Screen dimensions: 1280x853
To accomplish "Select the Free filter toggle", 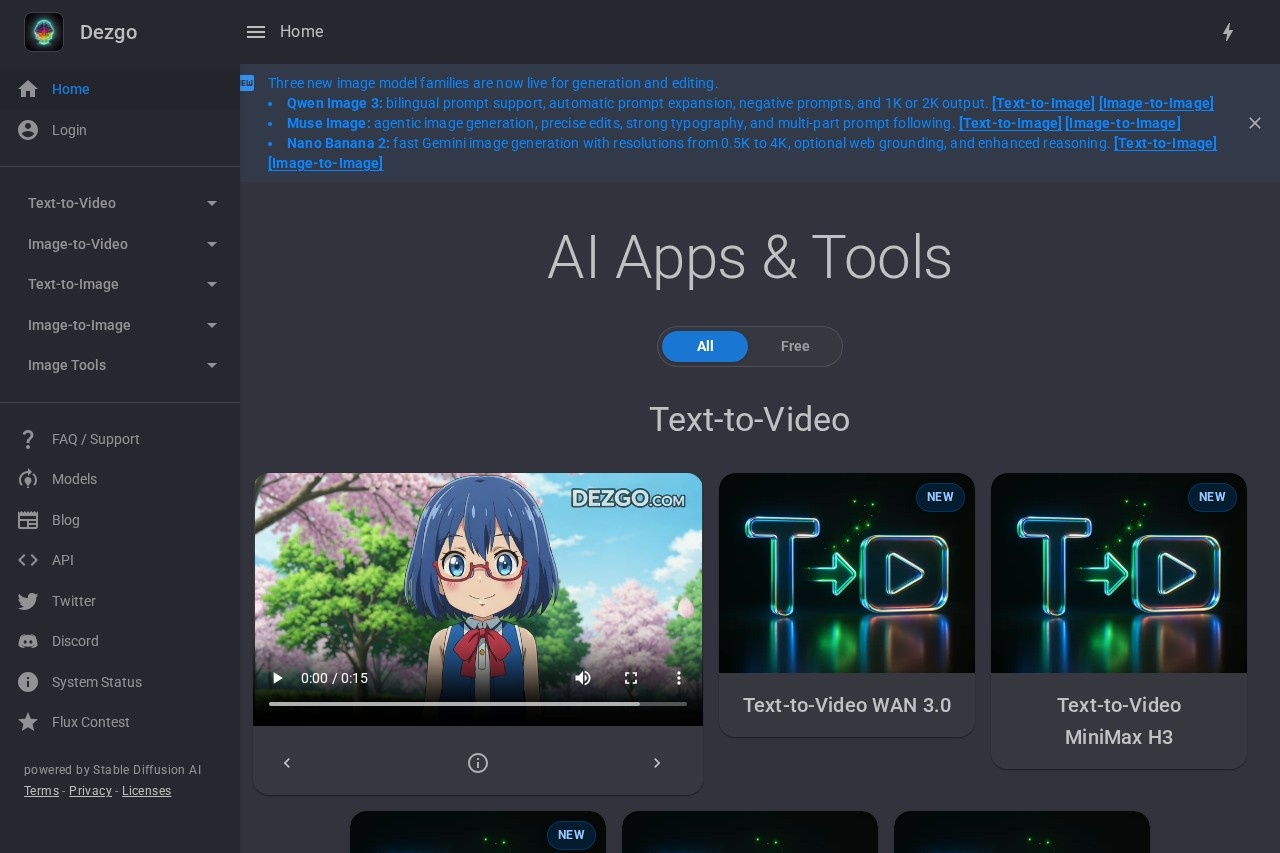I will point(795,346).
